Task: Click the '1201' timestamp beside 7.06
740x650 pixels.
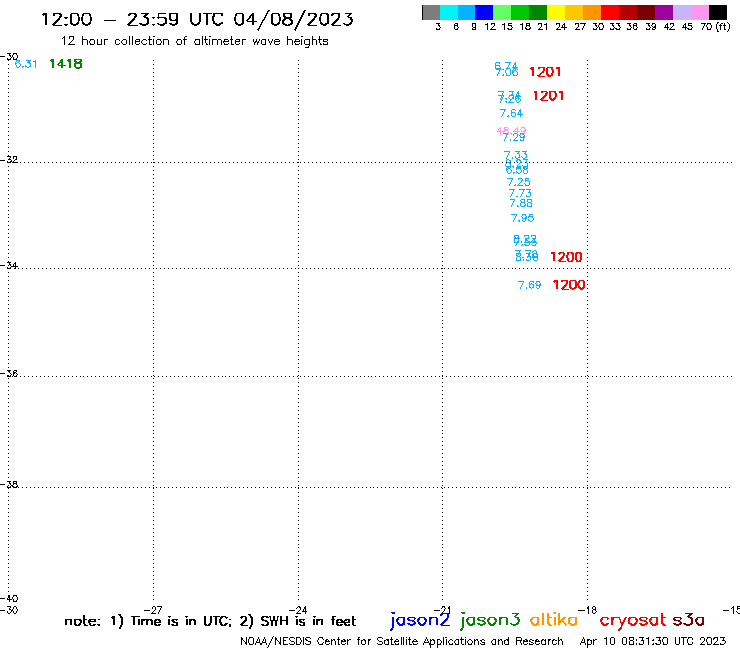Action: pos(545,72)
